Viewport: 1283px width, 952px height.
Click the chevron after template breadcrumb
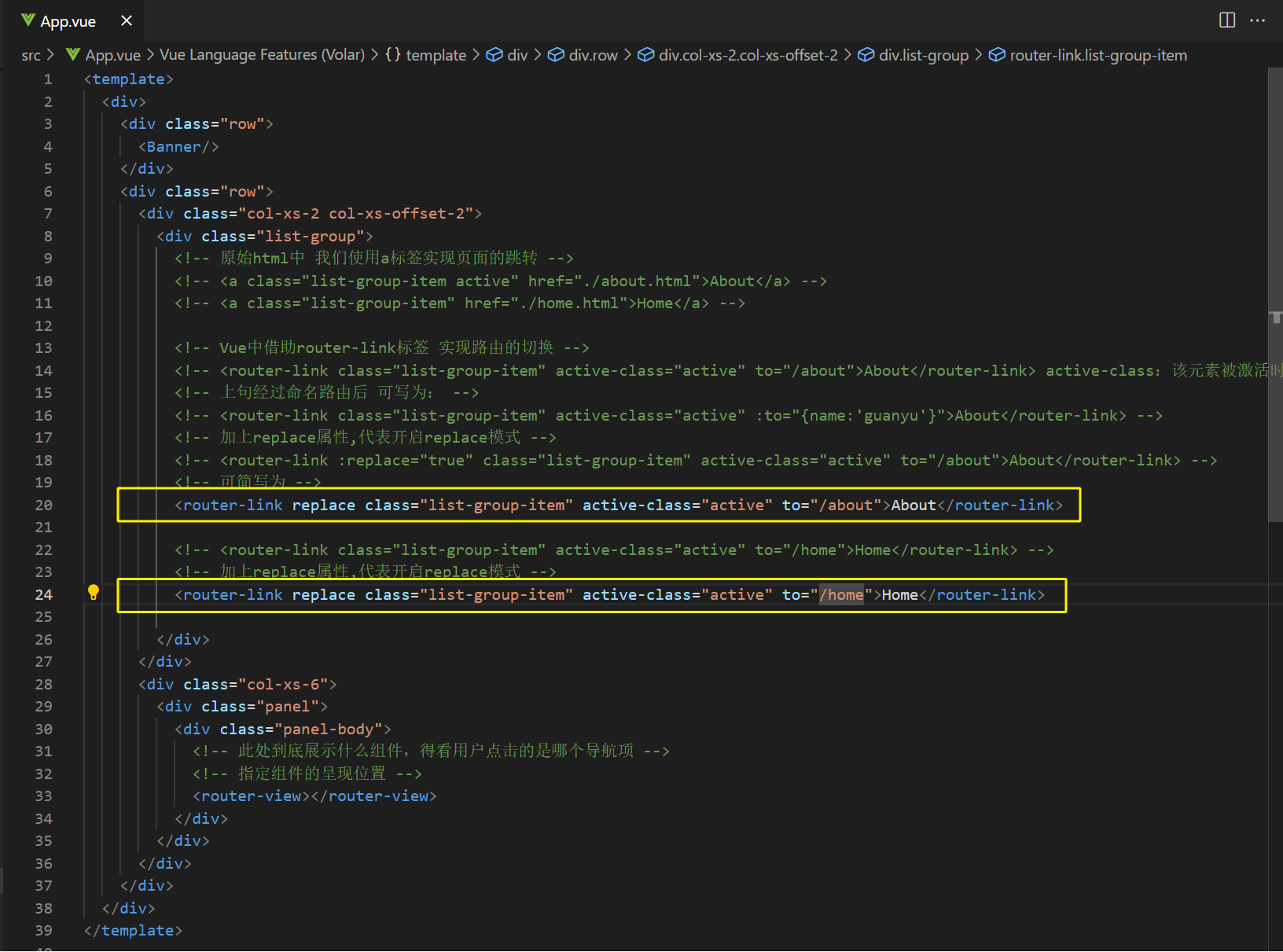click(476, 55)
